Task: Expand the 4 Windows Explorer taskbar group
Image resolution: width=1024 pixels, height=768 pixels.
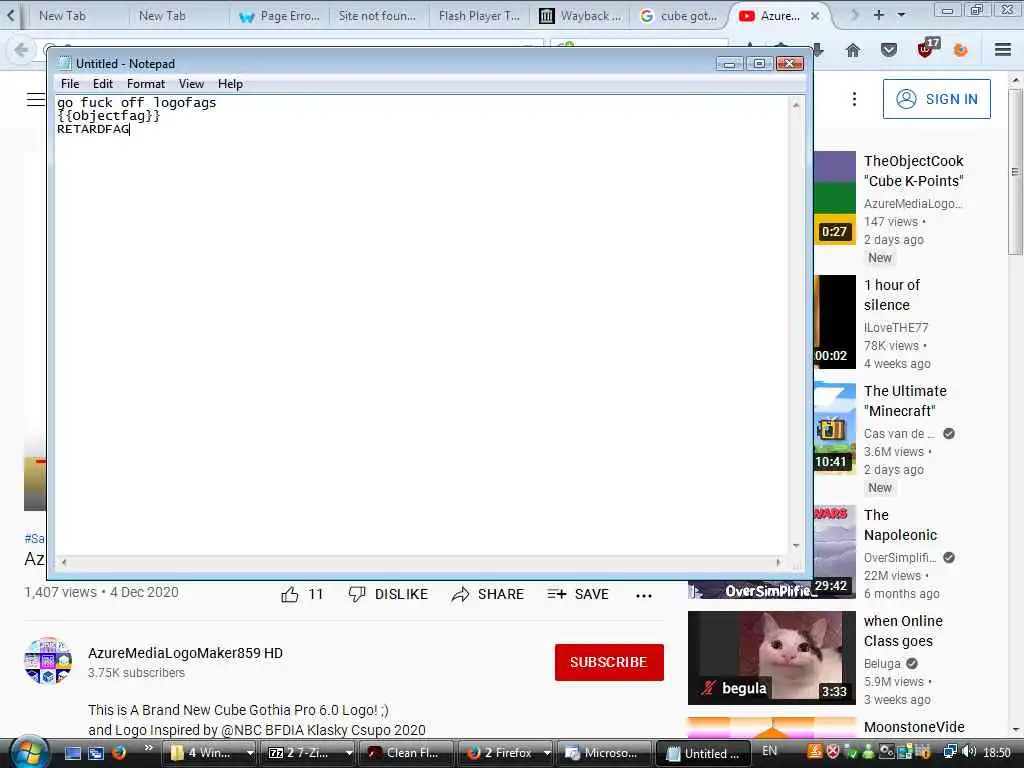Action: click(x=250, y=753)
